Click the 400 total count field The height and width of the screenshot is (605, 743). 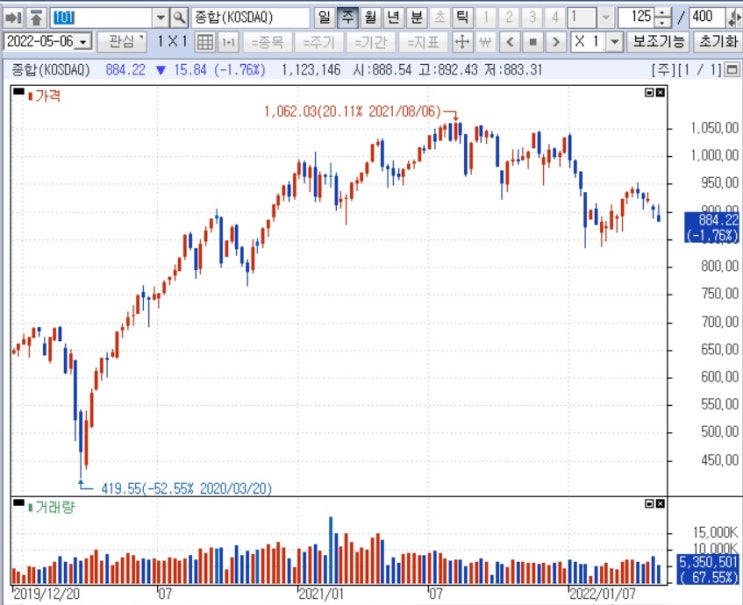tap(707, 18)
